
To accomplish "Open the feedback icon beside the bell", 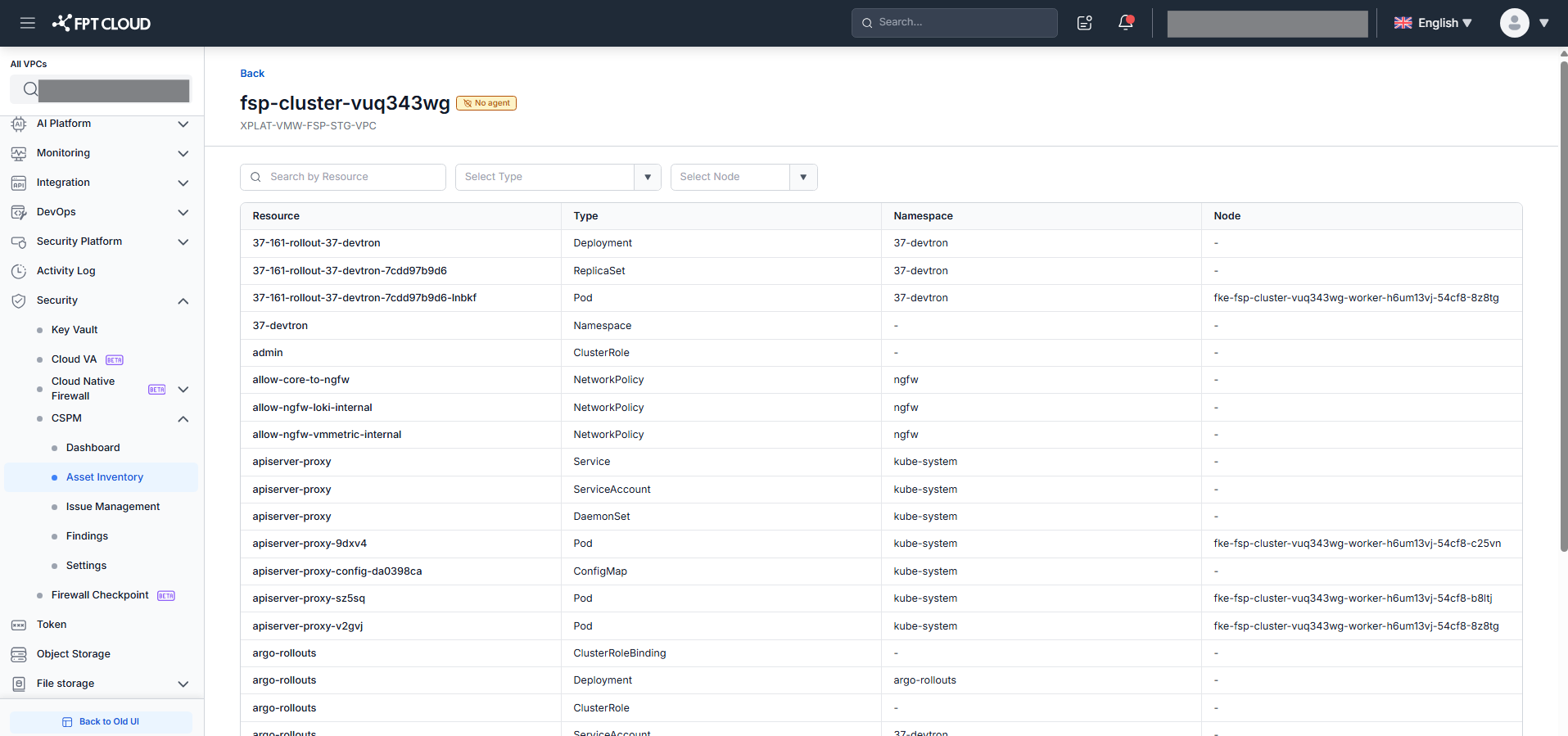I will coord(1085,23).
